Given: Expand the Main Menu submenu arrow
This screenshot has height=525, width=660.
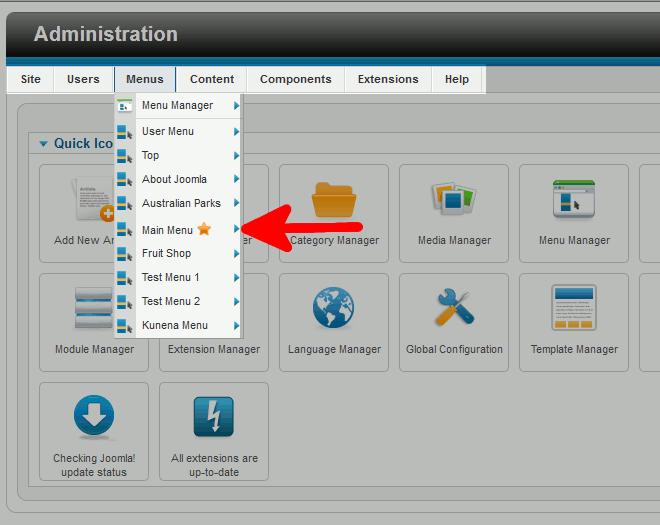Looking at the screenshot, I should click(x=236, y=229).
